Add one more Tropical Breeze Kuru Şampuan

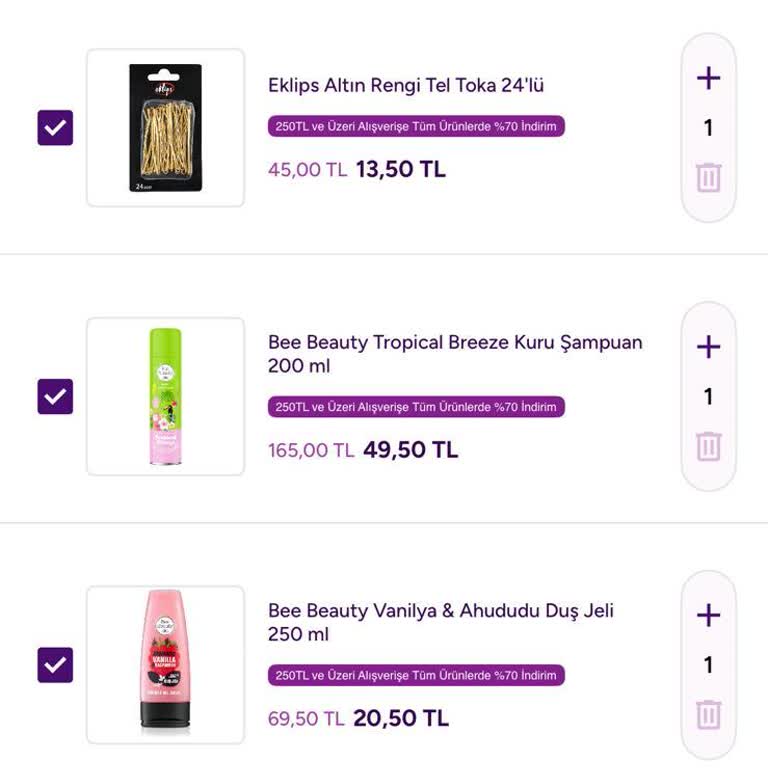click(708, 347)
